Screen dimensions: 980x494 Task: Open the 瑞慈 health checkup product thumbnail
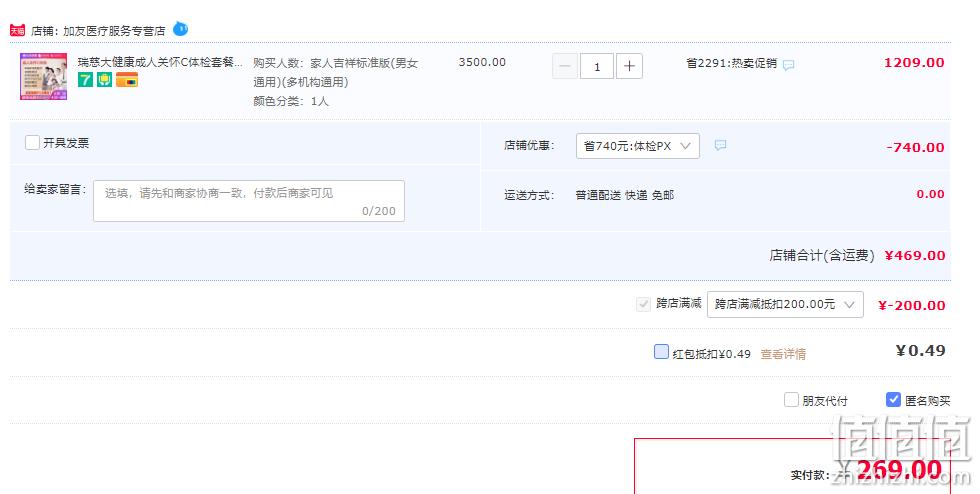point(44,76)
